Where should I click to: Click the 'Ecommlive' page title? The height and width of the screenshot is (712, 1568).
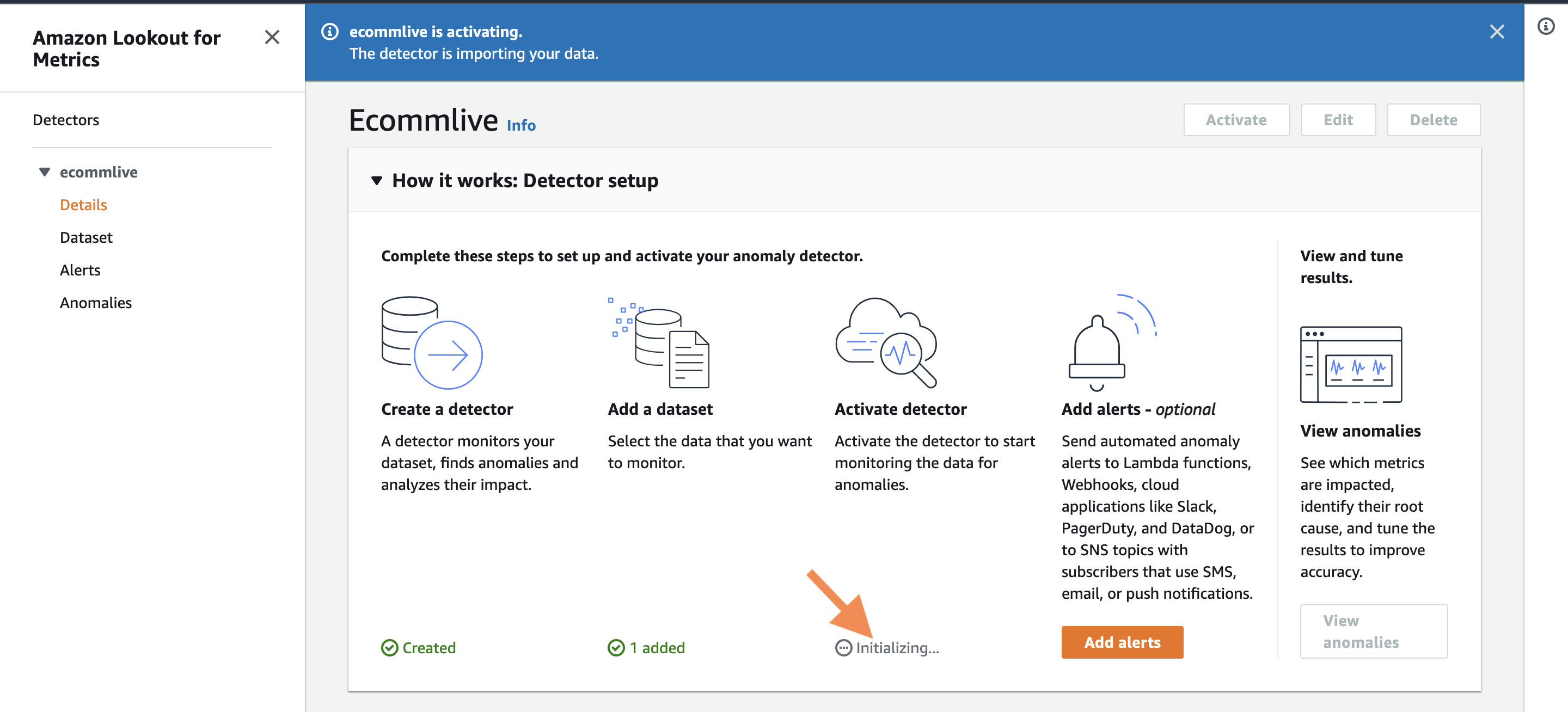pyautogui.click(x=423, y=120)
